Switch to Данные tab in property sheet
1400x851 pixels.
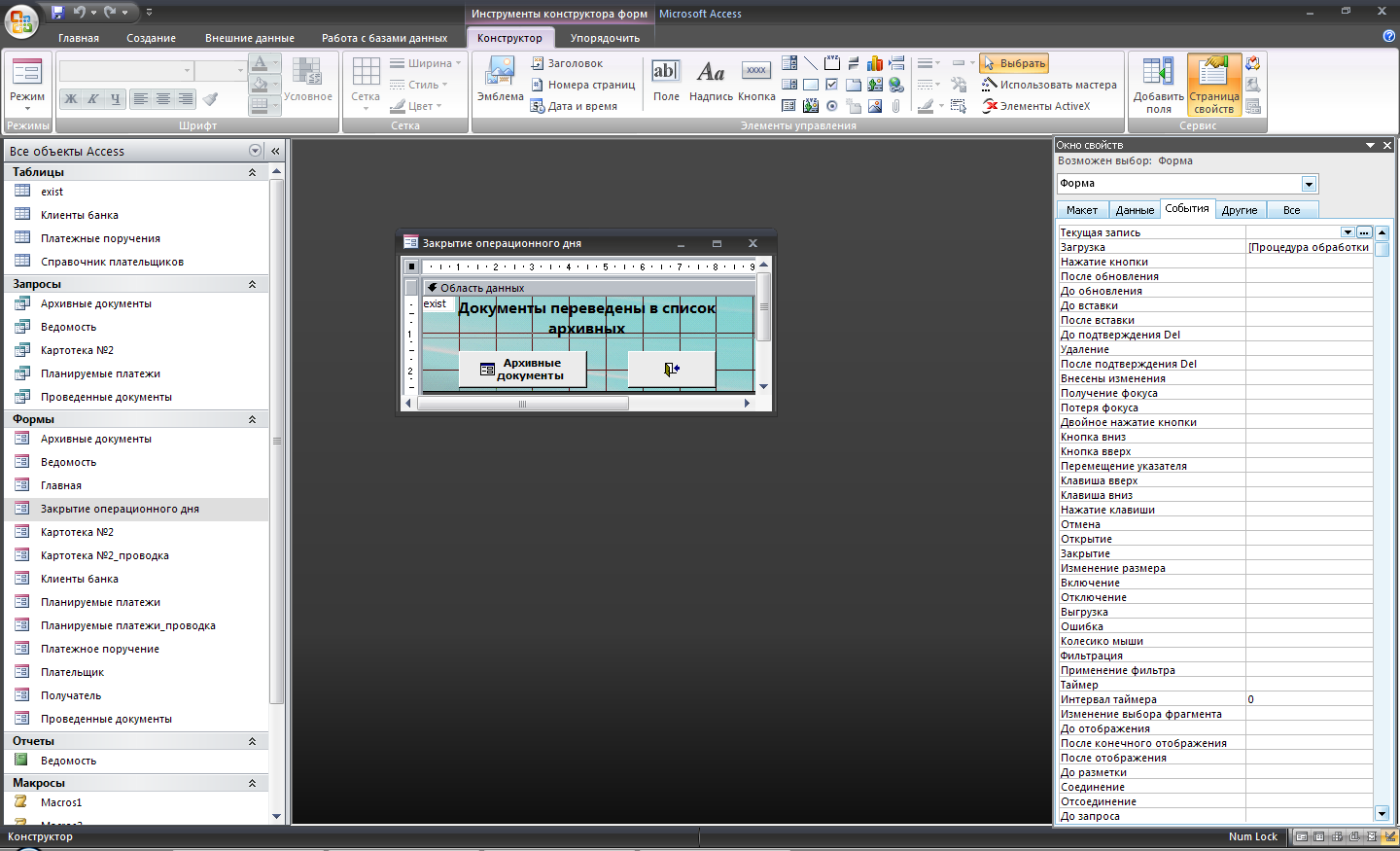coord(1135,210)
